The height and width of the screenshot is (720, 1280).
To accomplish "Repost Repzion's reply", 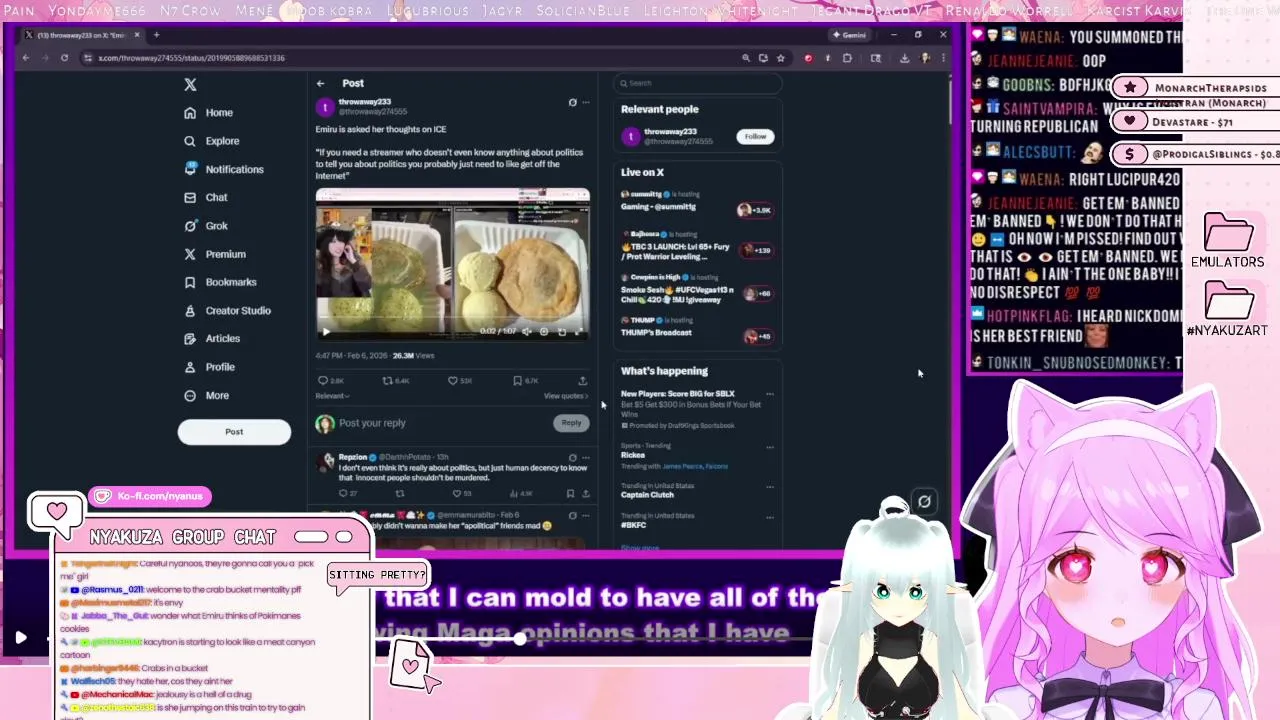I will [399, 493].
